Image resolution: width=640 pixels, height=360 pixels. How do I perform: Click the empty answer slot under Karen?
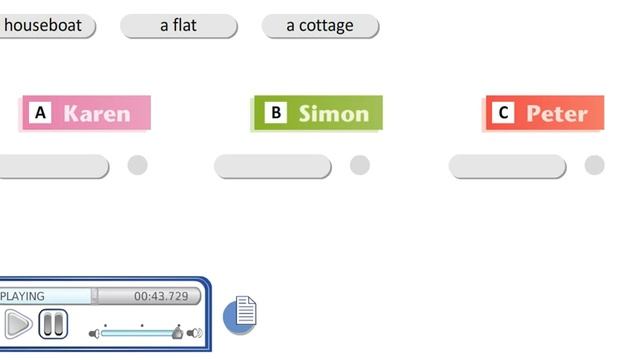point(53,166)
